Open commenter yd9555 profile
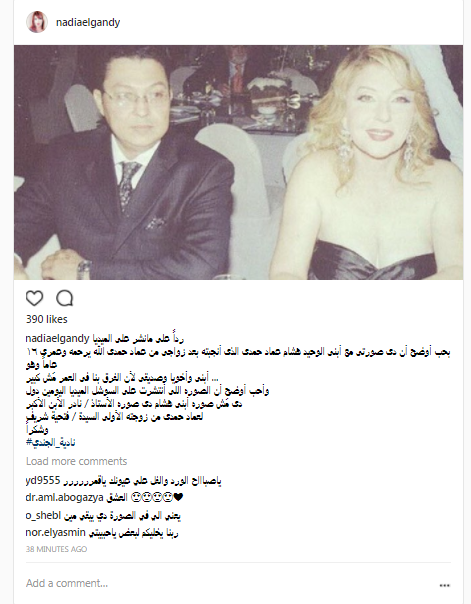This screenshot has height=604, width=471. [x=43, y=480]
